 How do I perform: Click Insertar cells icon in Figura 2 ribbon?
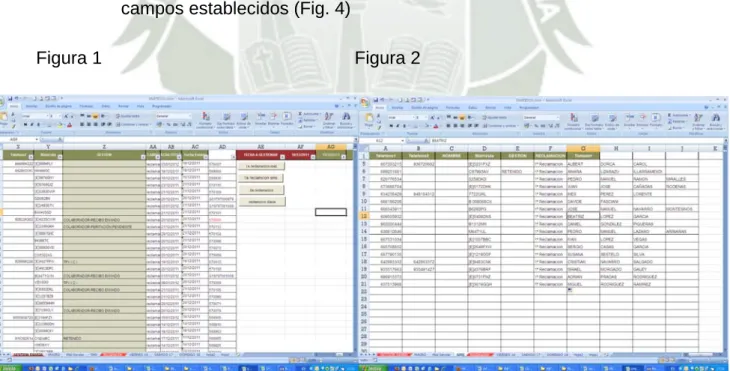(x=629, y=120)
